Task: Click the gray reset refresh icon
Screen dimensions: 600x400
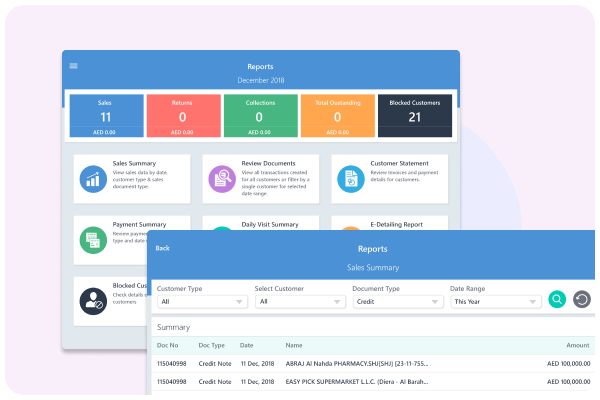Action: 581,299
